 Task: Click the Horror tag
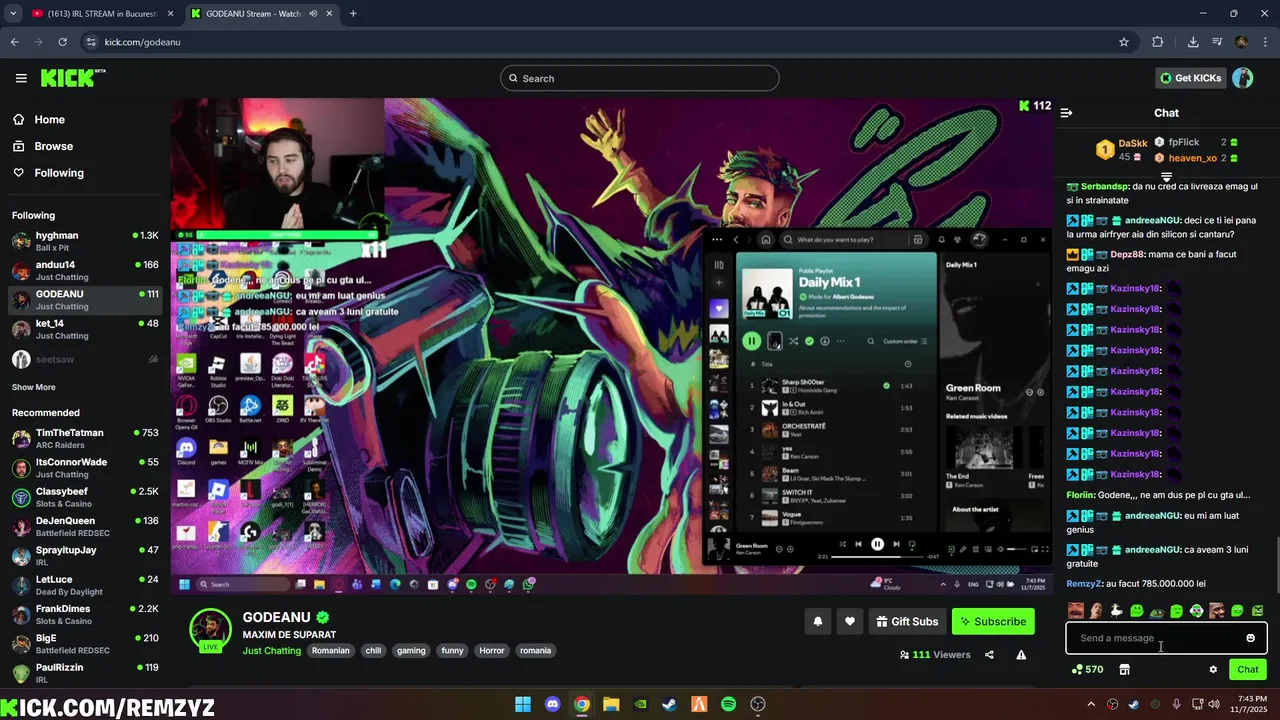coord(492,651)
